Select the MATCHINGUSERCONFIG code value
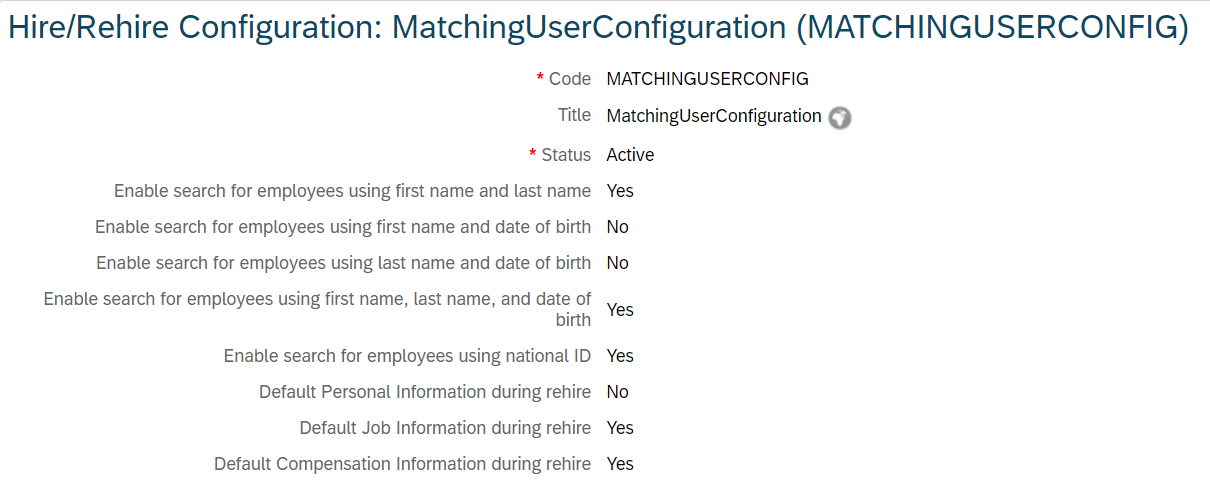1210x488 pixels. [x=707, y=79]
